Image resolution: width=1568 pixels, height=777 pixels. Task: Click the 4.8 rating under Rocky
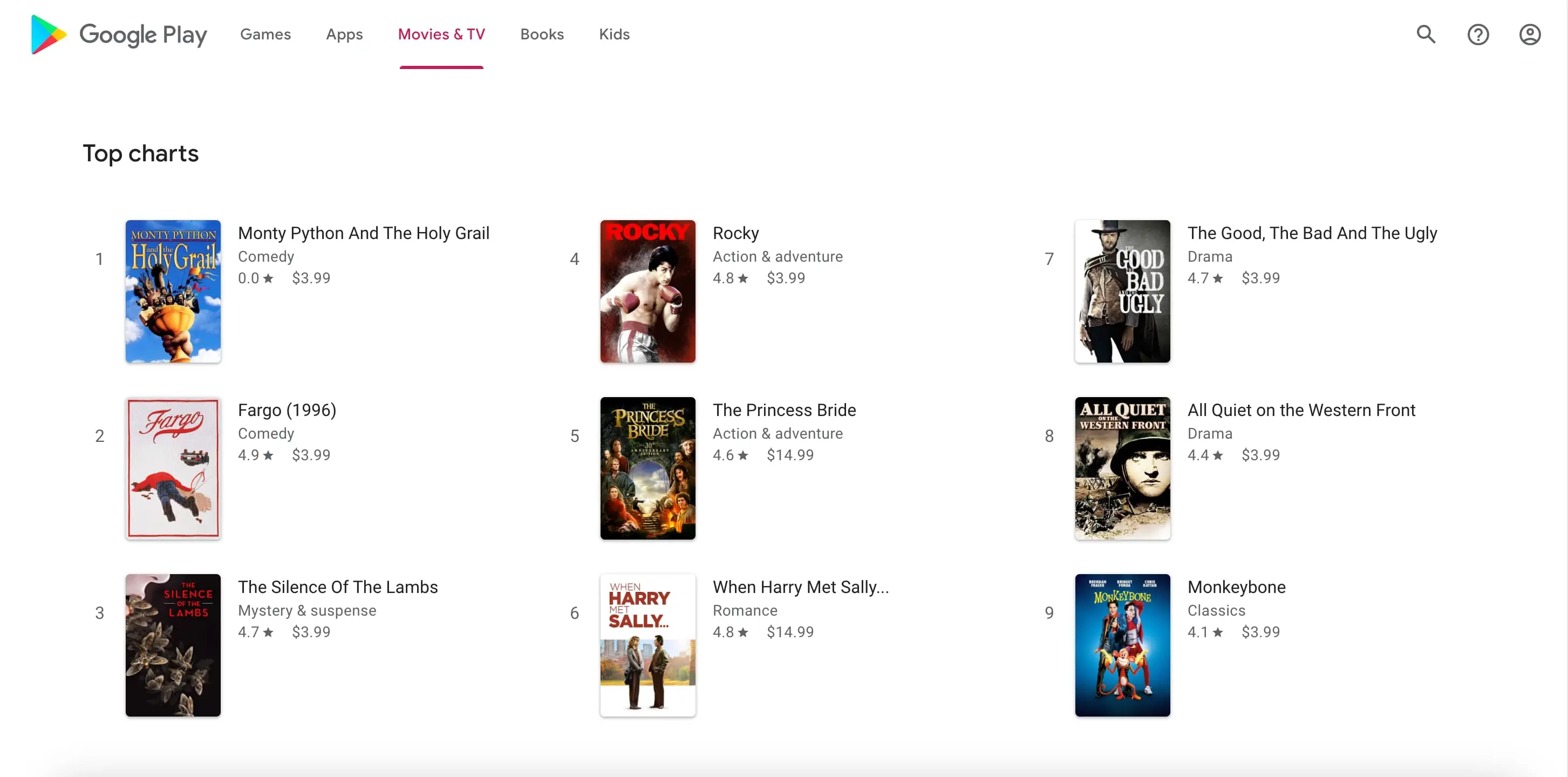731,278
